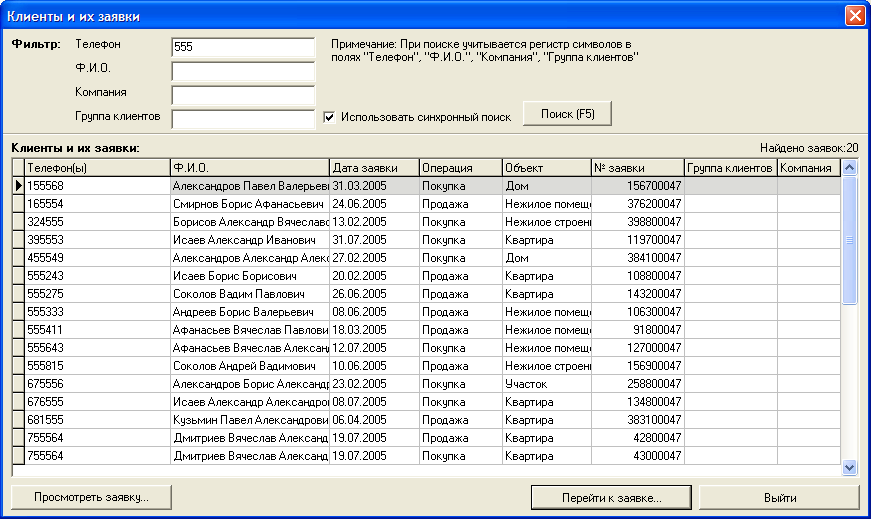Viewport: 871px width, 519px height.
Task: Click the Ф.И.О. column header
Action: tap(249, 168)
